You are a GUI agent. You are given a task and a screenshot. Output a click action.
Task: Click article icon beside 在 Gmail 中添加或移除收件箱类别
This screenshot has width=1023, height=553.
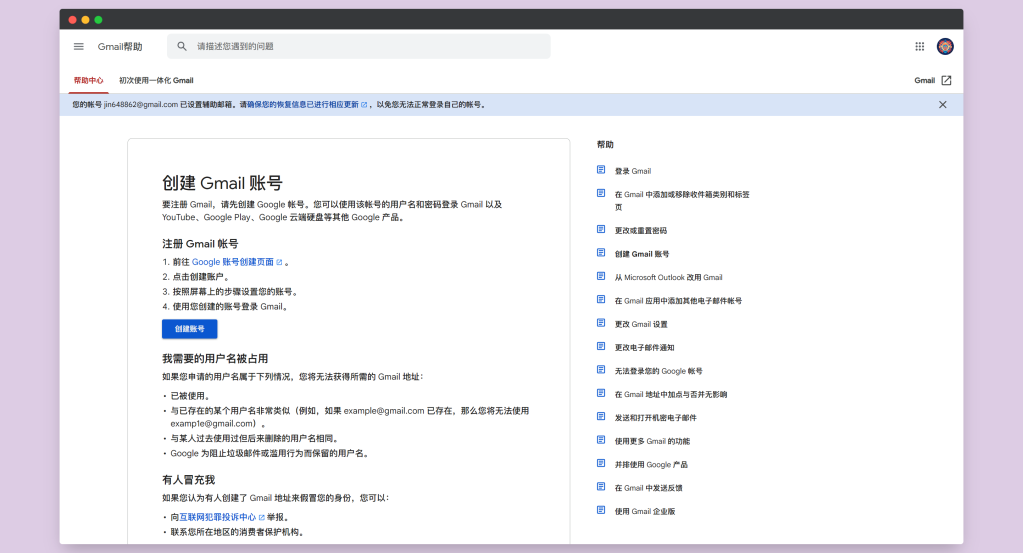[601, 193]
